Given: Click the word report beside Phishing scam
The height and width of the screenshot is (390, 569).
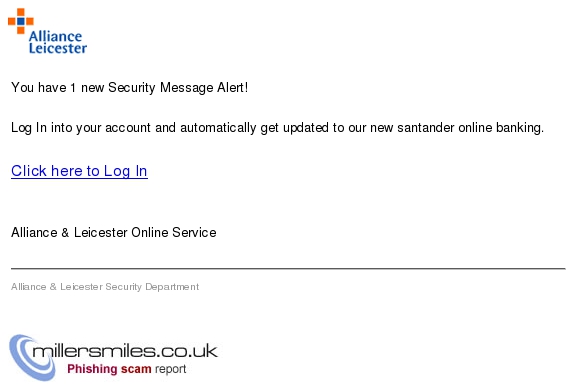Looking at the screenshot, I should [171, 369].
